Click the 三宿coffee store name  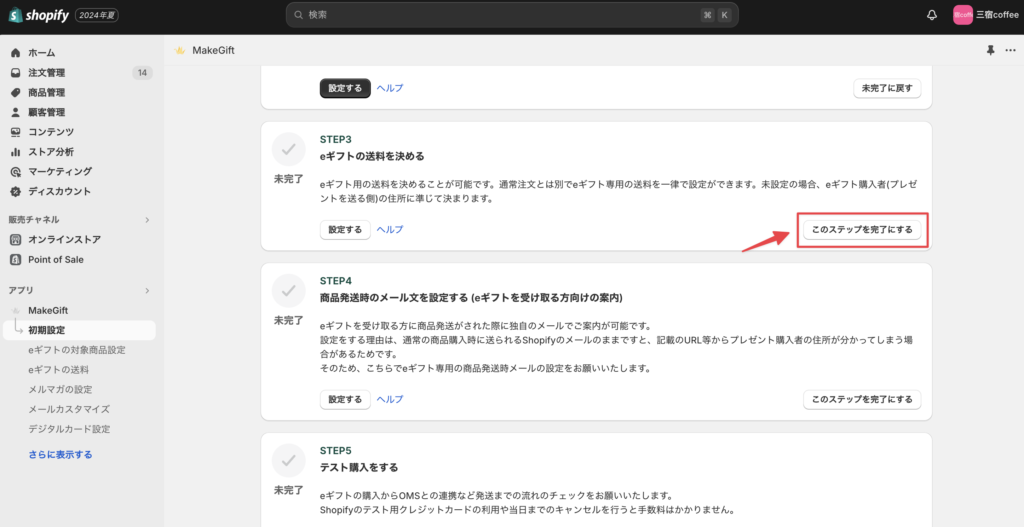pos(997,15)
